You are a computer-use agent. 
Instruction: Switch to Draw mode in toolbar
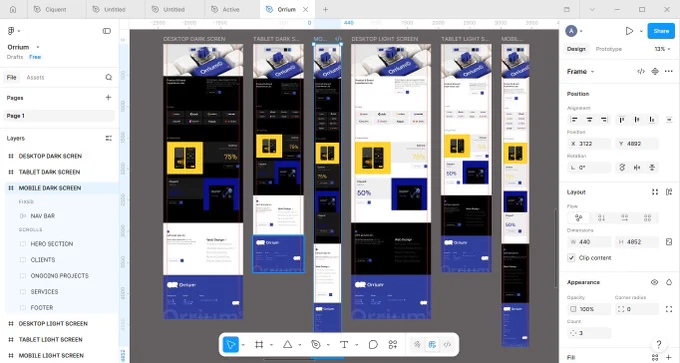pyautogui.click(x=417, y=345)
